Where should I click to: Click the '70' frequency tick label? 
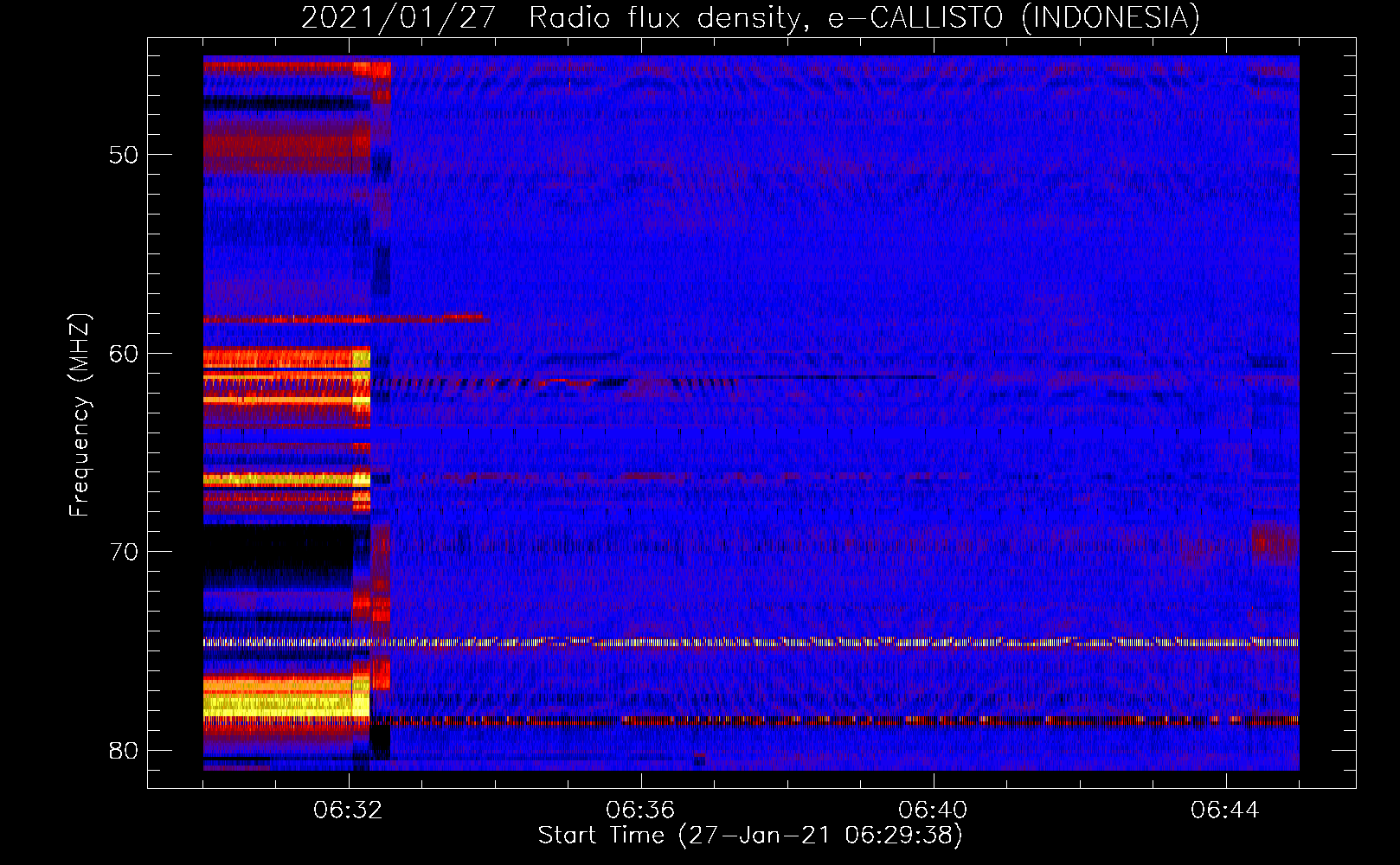click(x=123, y=552)
